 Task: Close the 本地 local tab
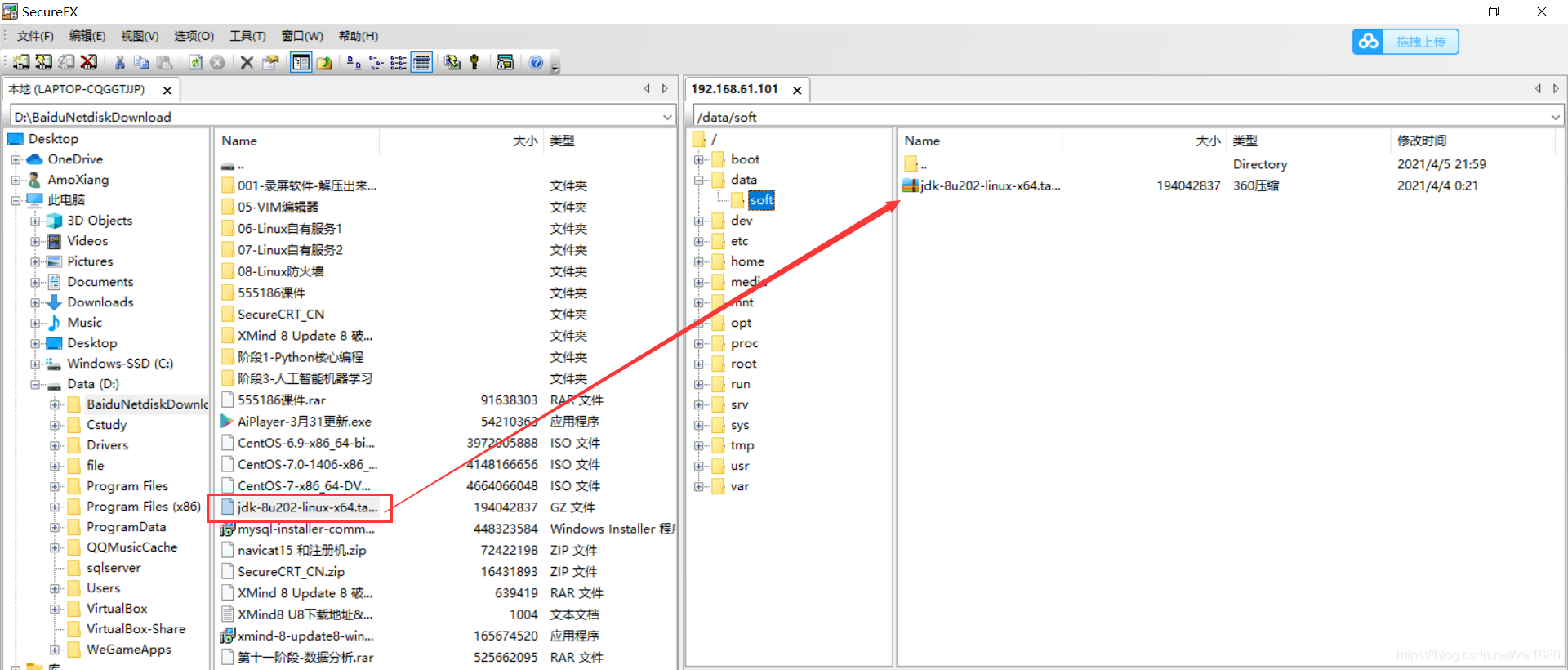point(167,90)
